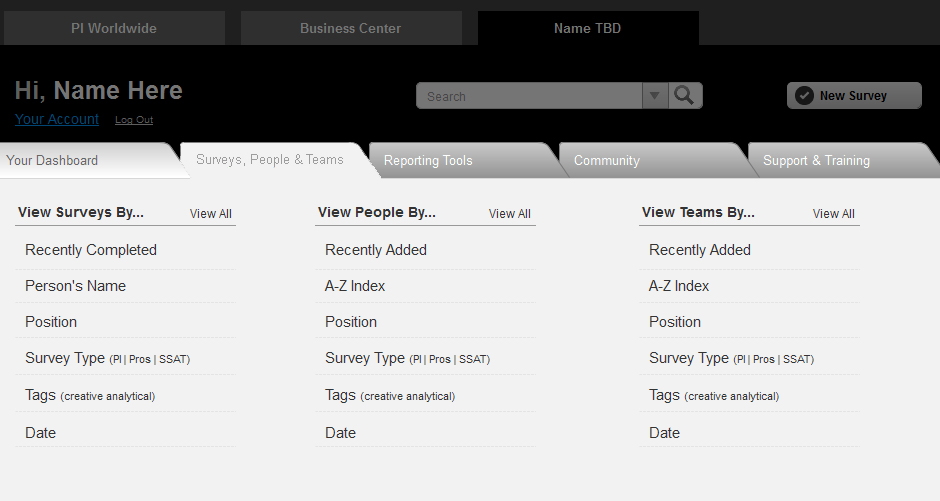Click the Log Out link
The width and height of the screenshot is (940, 501).
pyautogui.click(x=134, y=120)
